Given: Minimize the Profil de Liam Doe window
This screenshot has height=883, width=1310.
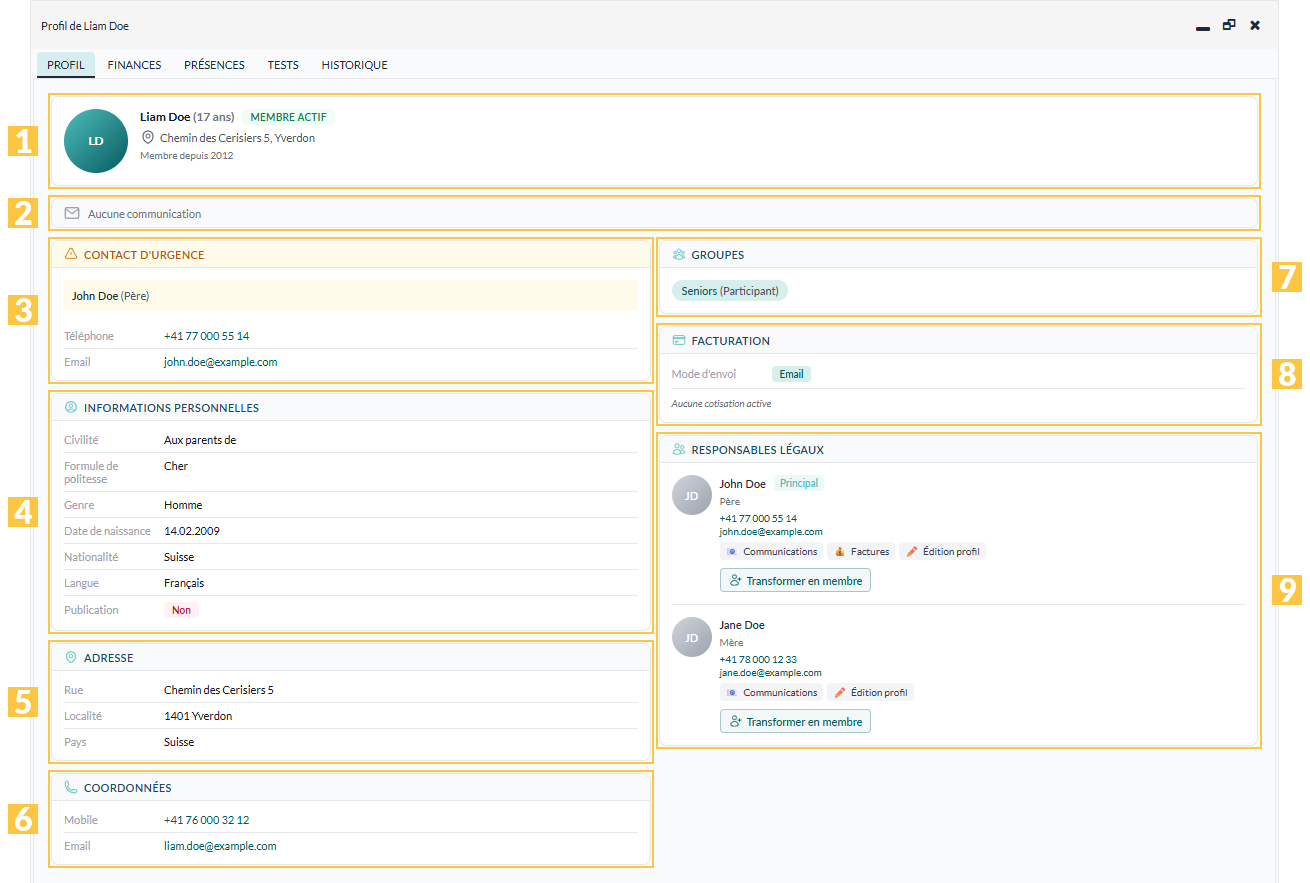Looking at the screenshot, I should 1203,27.
